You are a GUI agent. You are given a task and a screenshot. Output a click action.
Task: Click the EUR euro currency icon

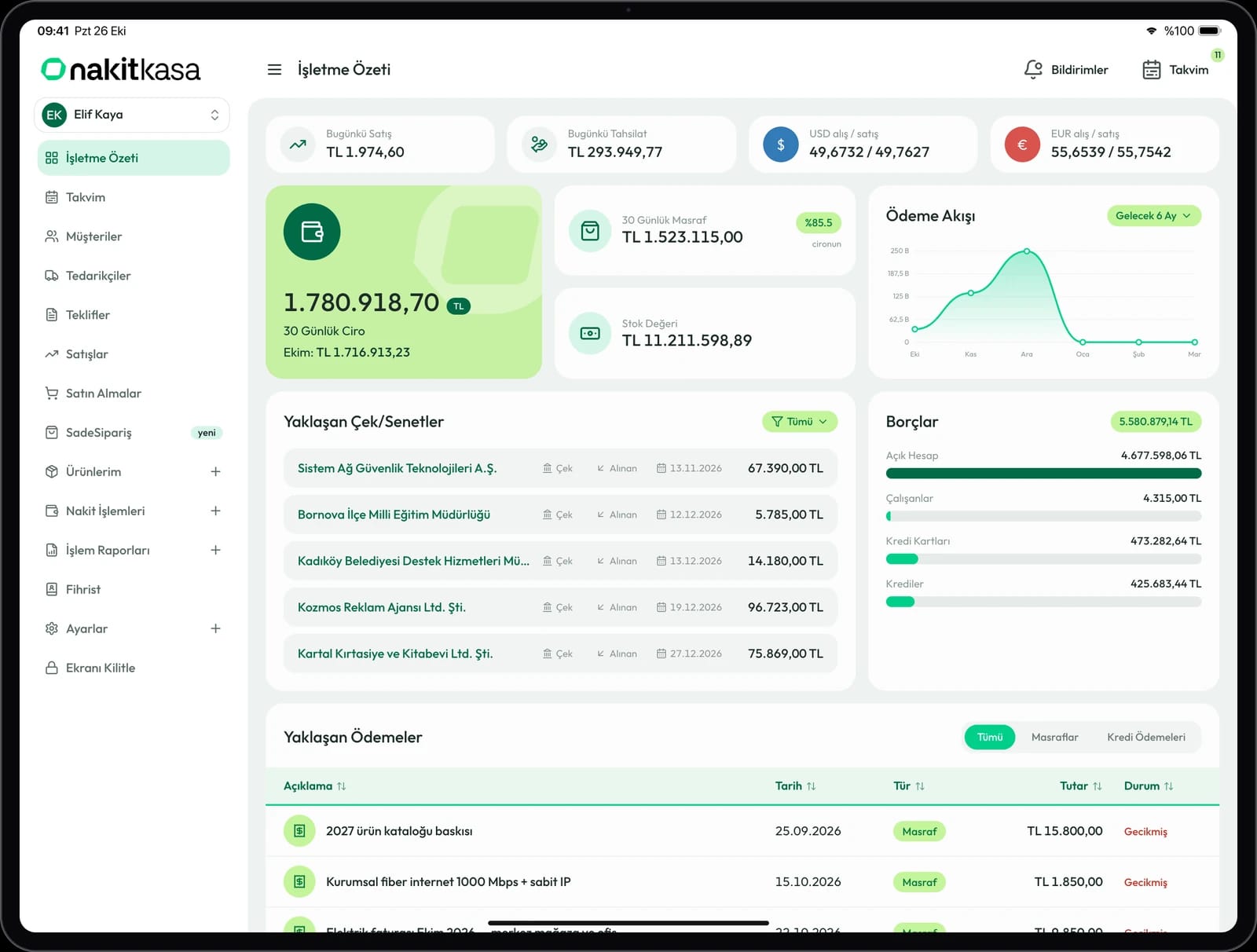coord(1022,145)
